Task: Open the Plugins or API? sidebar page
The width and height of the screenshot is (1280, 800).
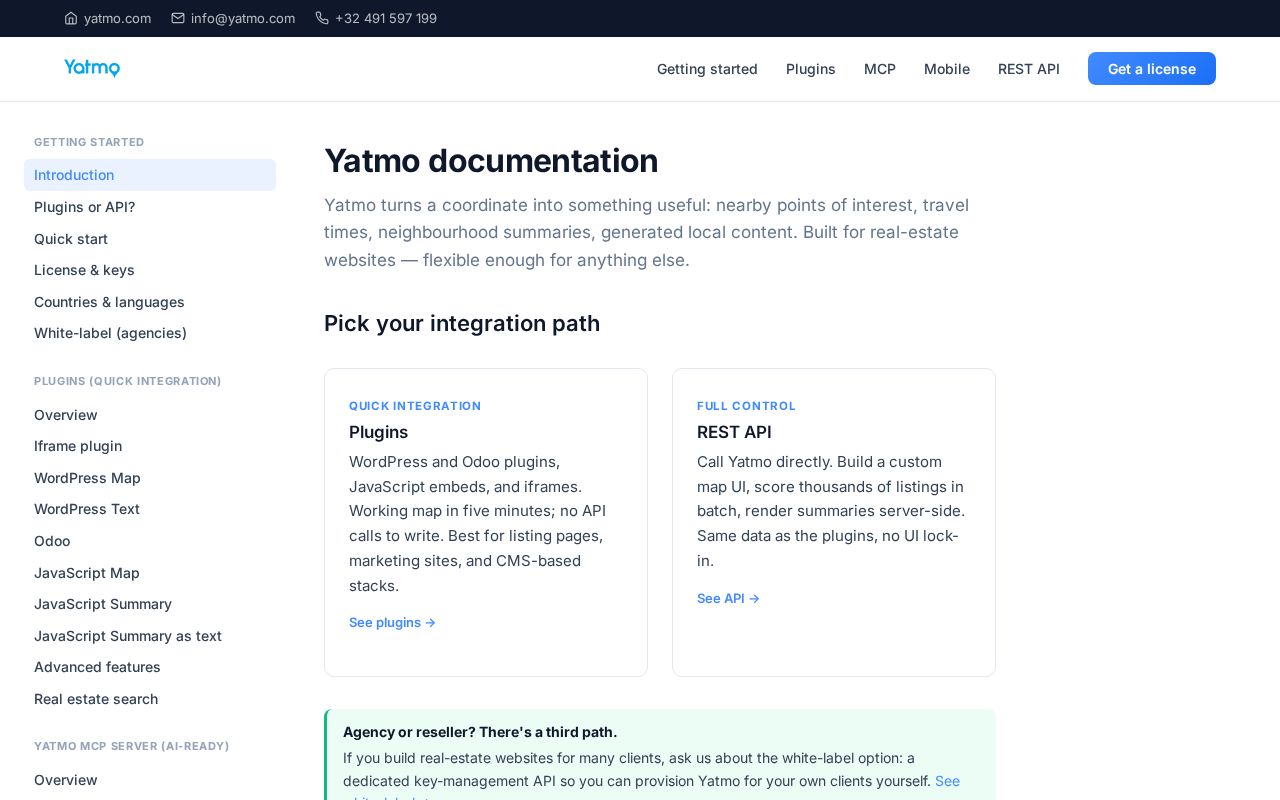Action: pyautogui.click(x=150, y=207)
